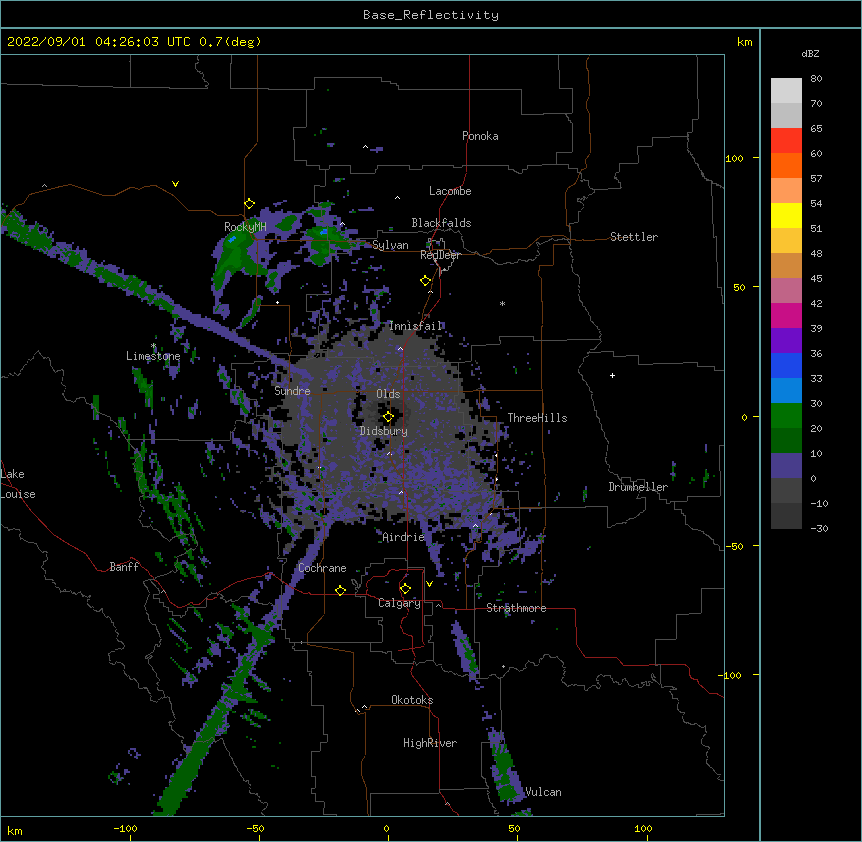Click the 50 tick on the bottom axis

(x=514, y=829)
